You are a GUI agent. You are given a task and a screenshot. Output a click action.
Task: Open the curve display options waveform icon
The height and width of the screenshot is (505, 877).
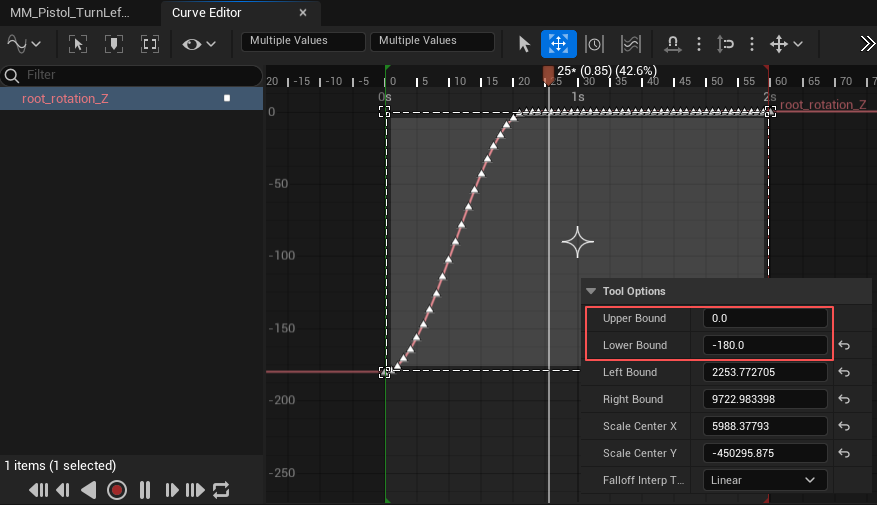click(x=17, y=44)
